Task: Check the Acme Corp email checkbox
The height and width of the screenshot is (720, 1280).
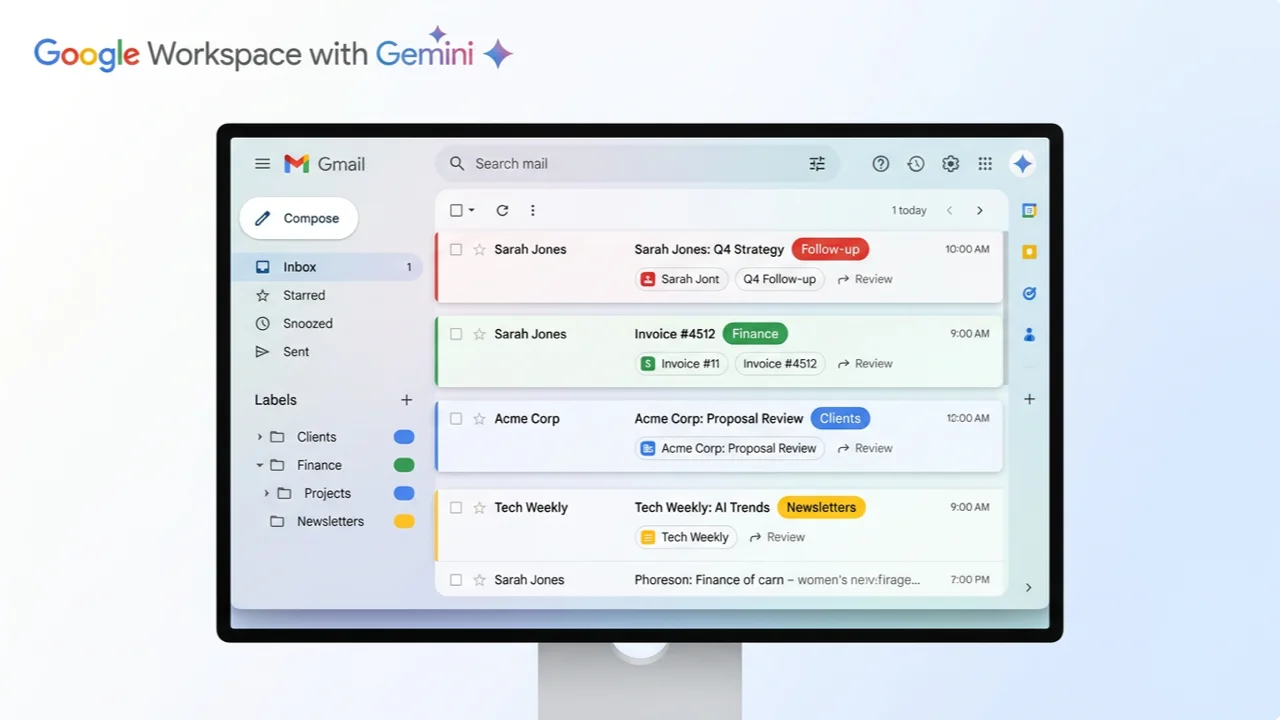Action: (x=456, y=419)
